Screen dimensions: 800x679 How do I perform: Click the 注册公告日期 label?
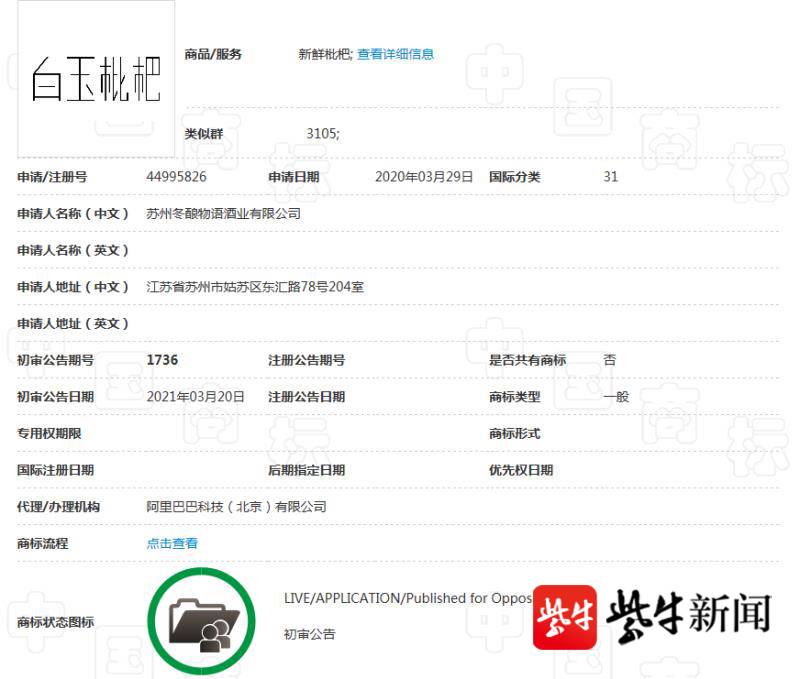click(x=307, y=396)
